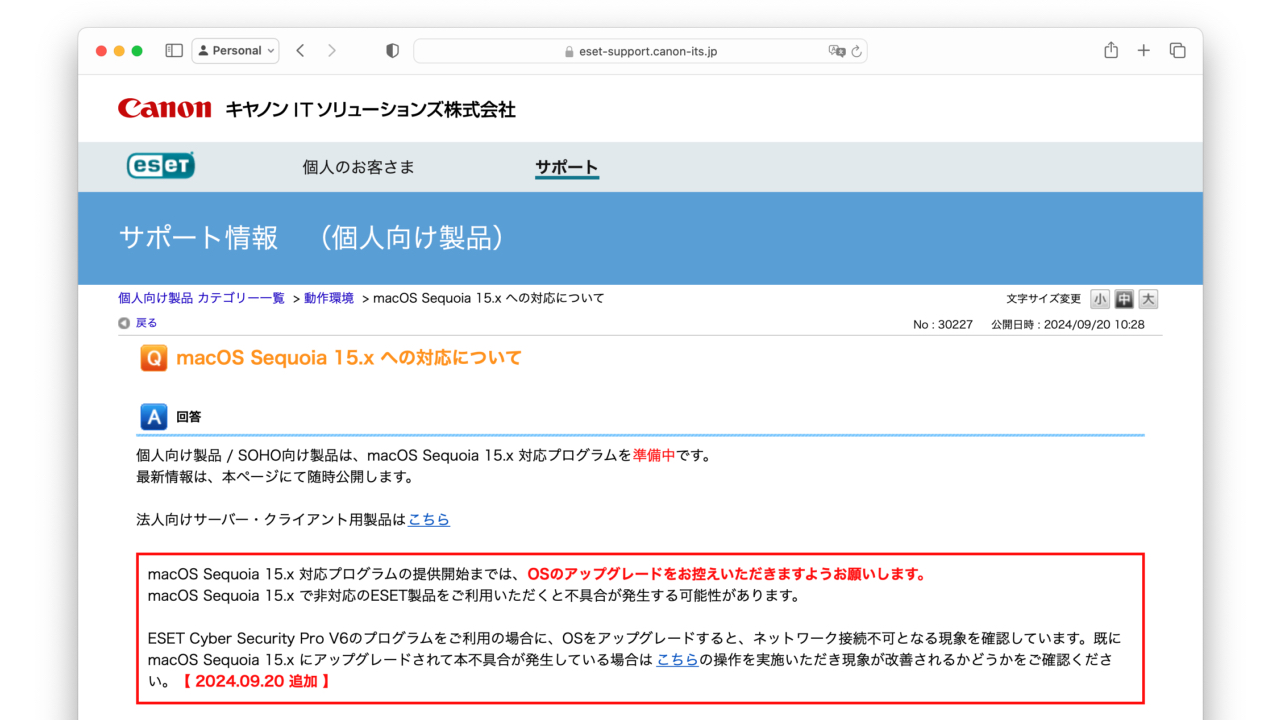Reload the page using the refresh icon
1280x720 pixels.
point(857,51)
